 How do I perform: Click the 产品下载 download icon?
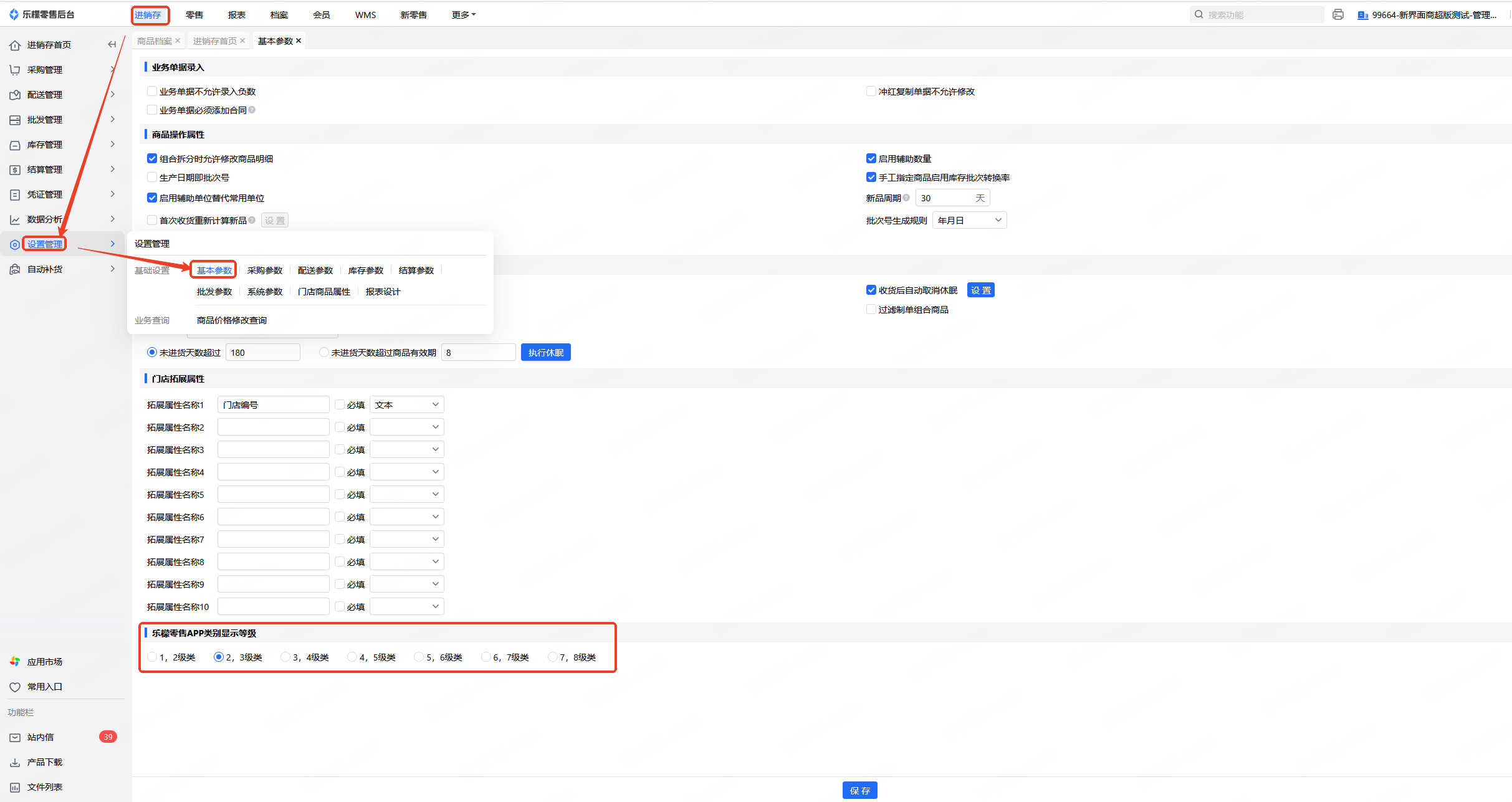point(15,762)
